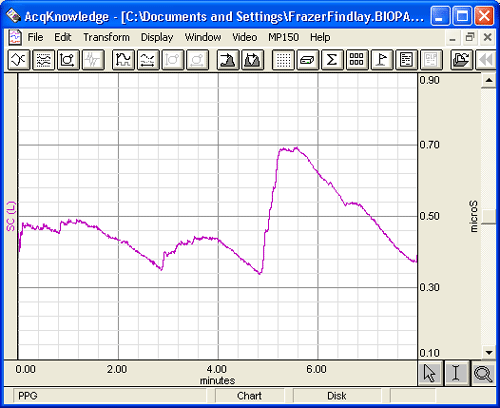Open the Transform menu
The width and height of the screenshot is (500, 408).
106,37
